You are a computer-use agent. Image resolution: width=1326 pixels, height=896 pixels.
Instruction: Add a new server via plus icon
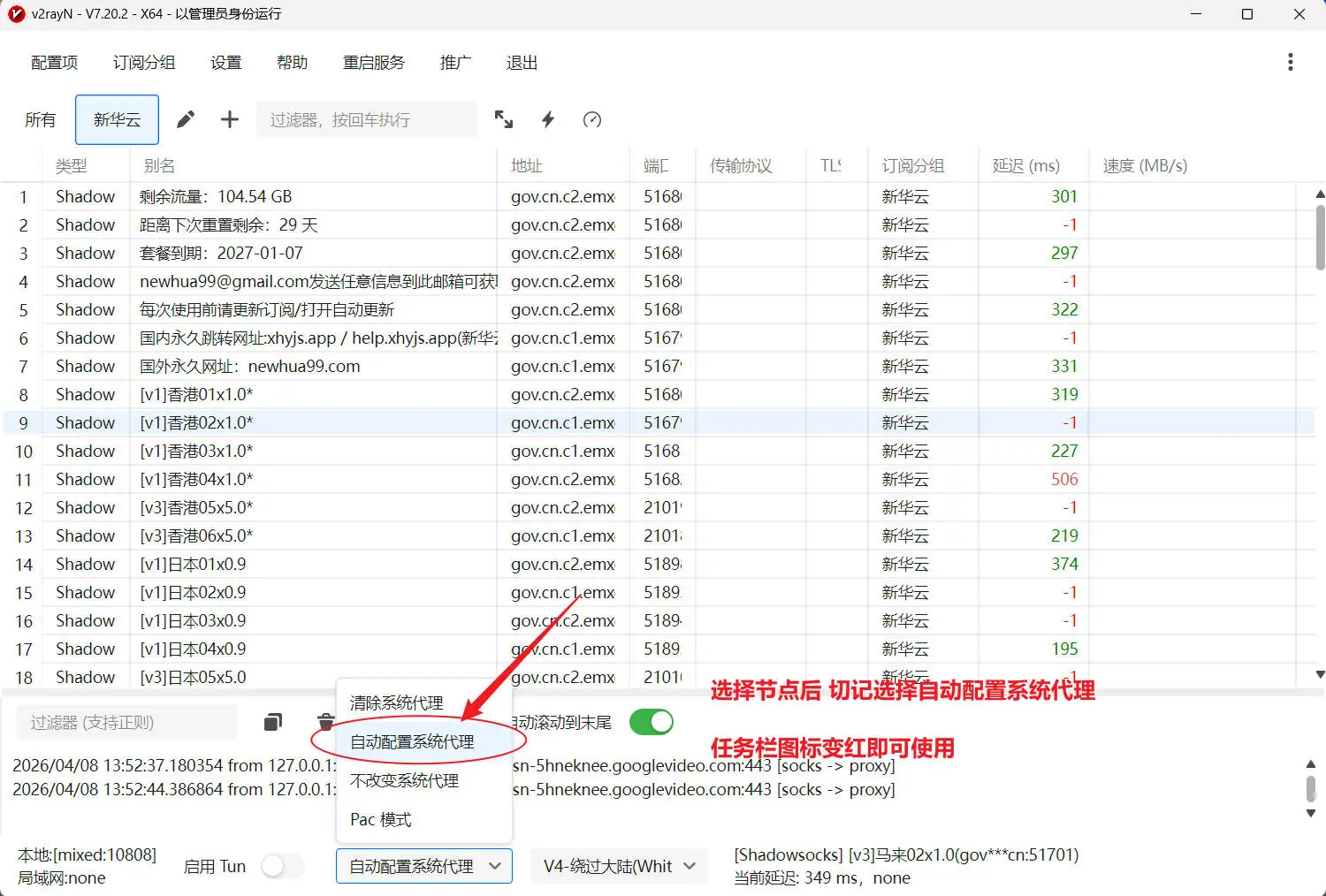pos(229,119)
